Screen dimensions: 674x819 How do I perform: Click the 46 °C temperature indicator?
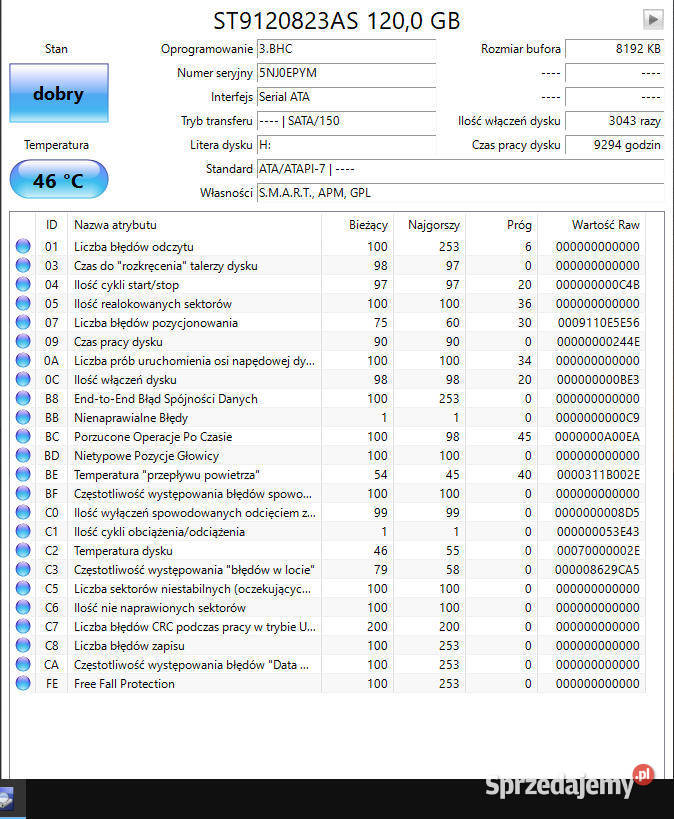tap(59, 180)
